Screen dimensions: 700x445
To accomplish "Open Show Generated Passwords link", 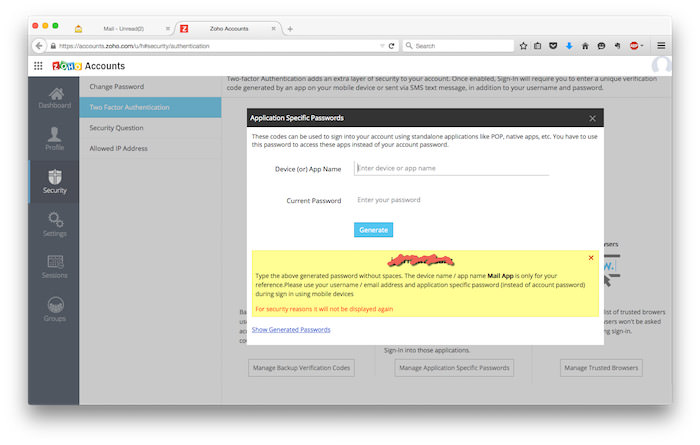I will point(291,329).
